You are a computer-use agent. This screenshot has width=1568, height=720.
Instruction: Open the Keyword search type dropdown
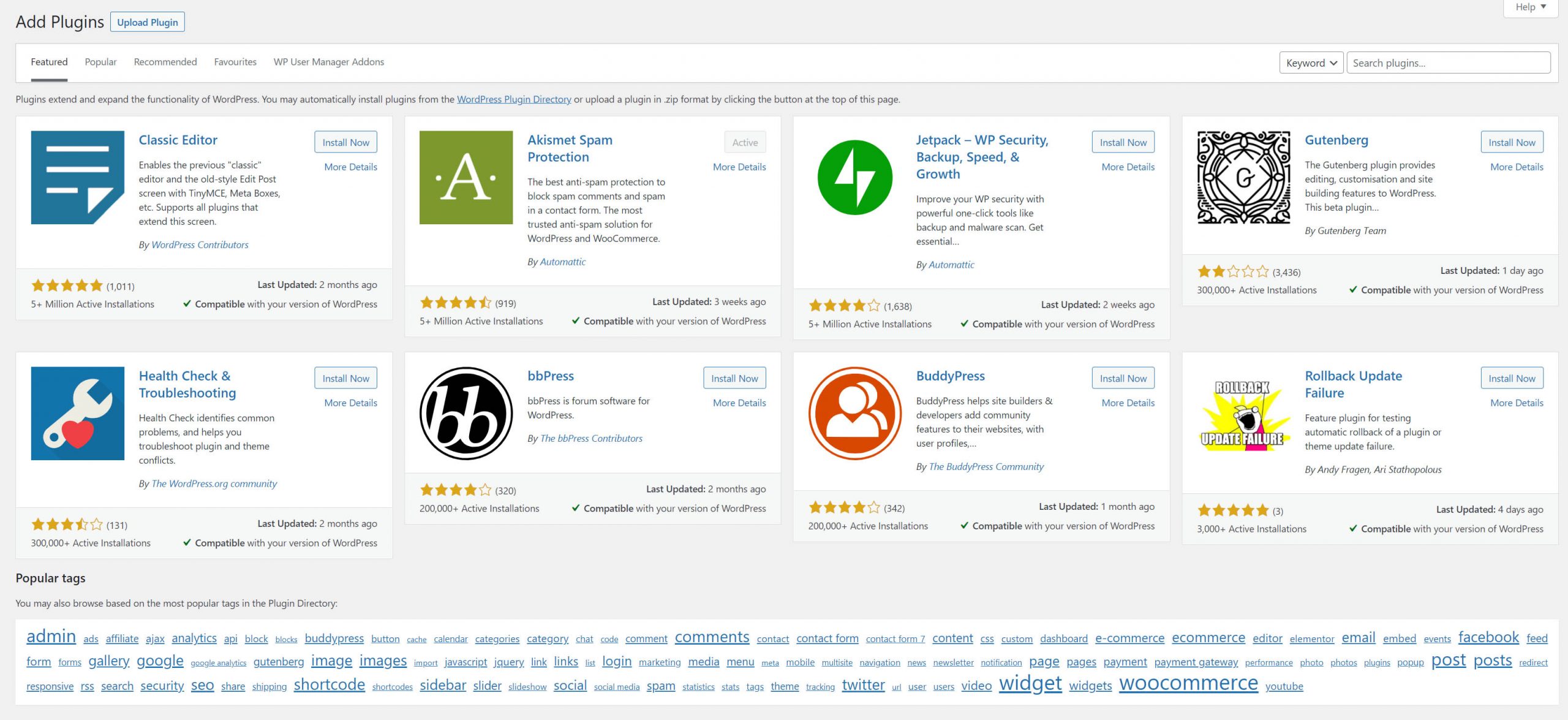coord(1311,63)
